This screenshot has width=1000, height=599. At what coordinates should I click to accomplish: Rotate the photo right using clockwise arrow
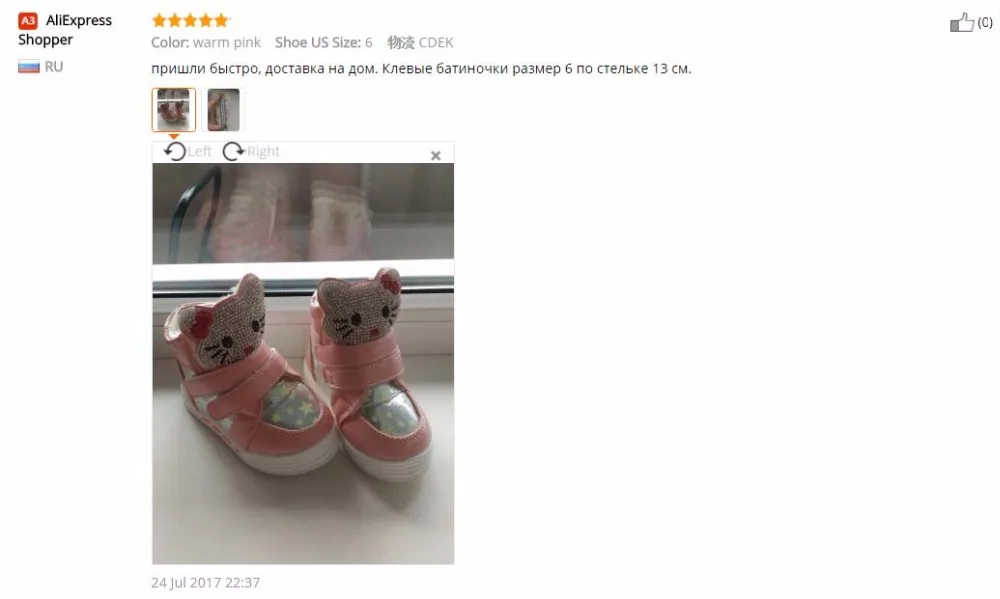click(x=233, y=151)
